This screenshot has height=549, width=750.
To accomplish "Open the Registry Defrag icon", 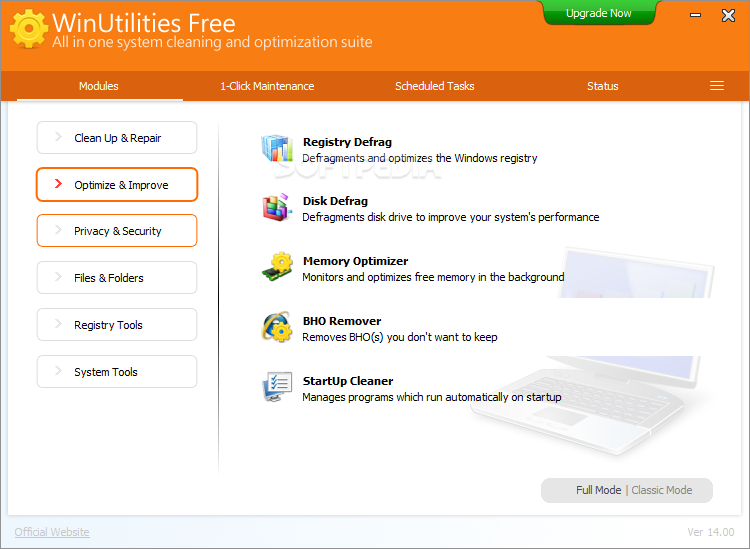I will 277,148.
